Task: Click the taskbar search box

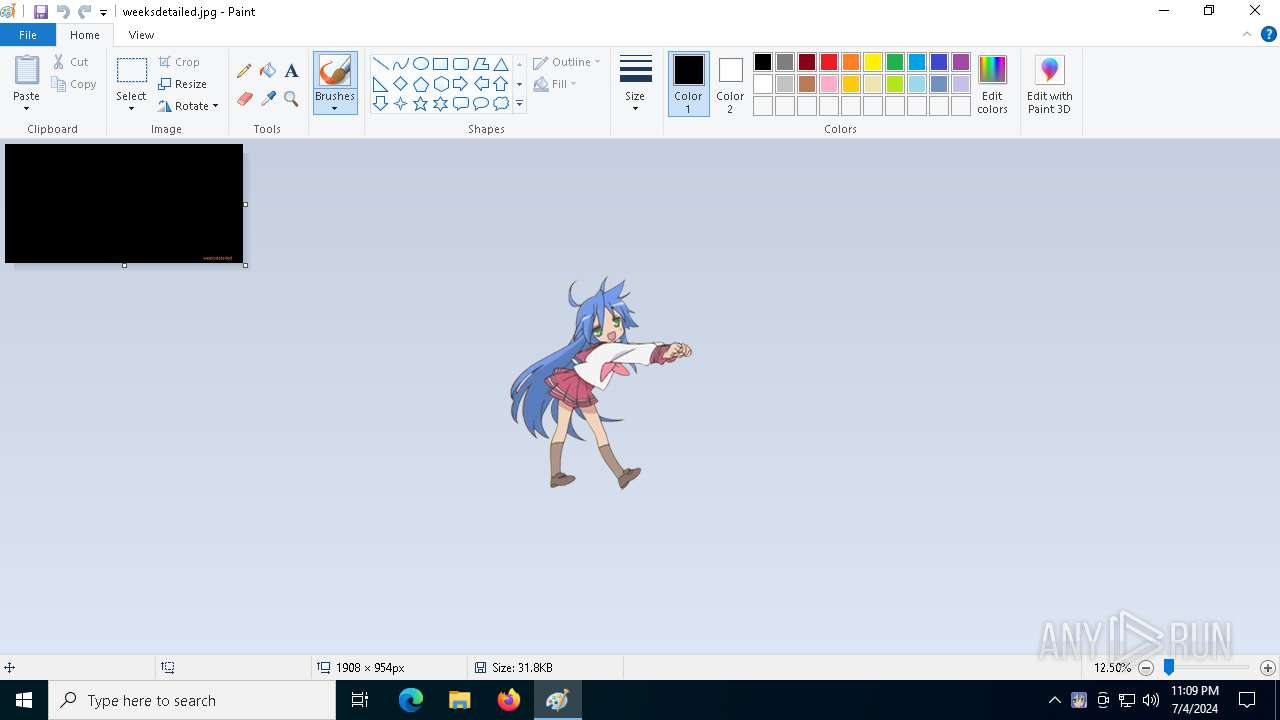Action: (192, 700)
